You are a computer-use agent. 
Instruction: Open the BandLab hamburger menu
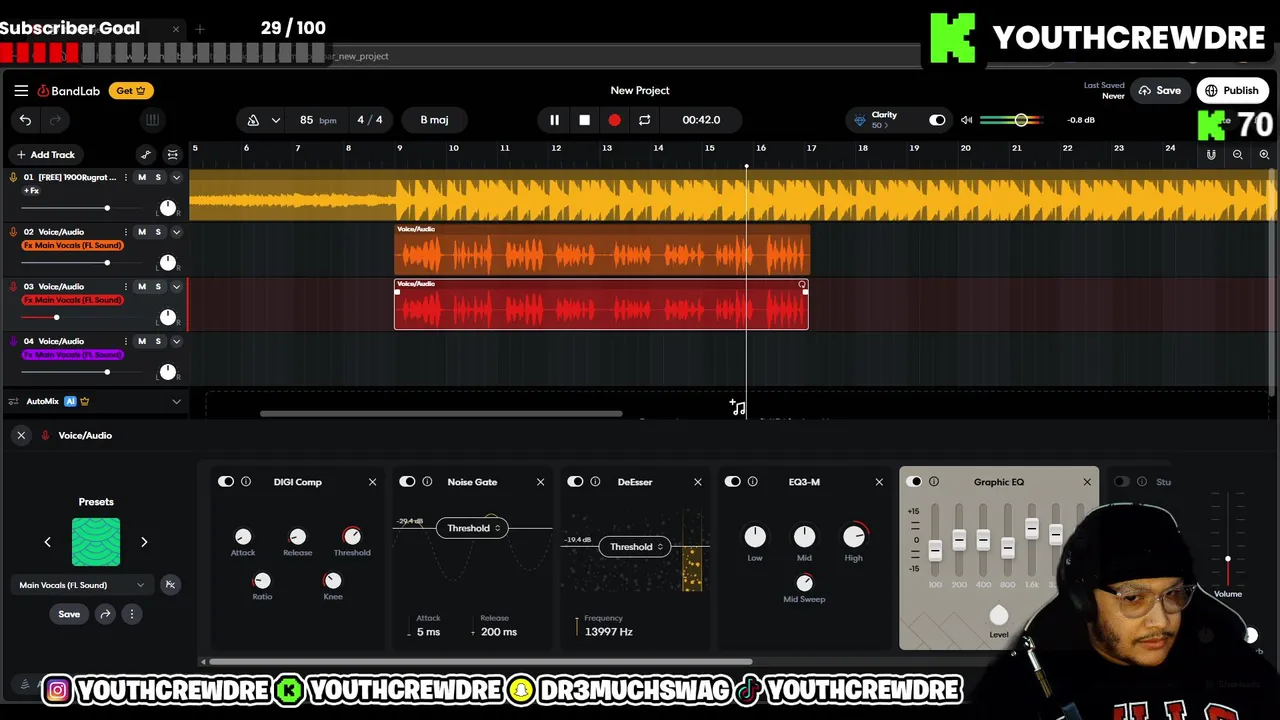(21, 90)
